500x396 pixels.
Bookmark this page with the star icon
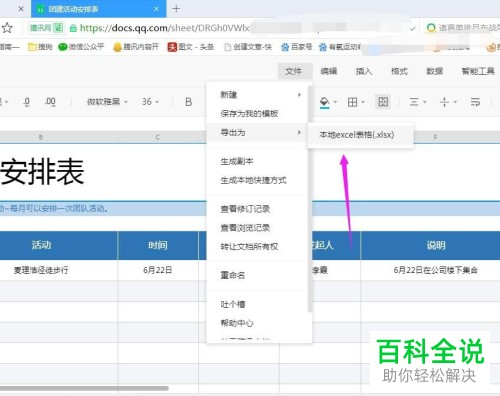[7, 28]
